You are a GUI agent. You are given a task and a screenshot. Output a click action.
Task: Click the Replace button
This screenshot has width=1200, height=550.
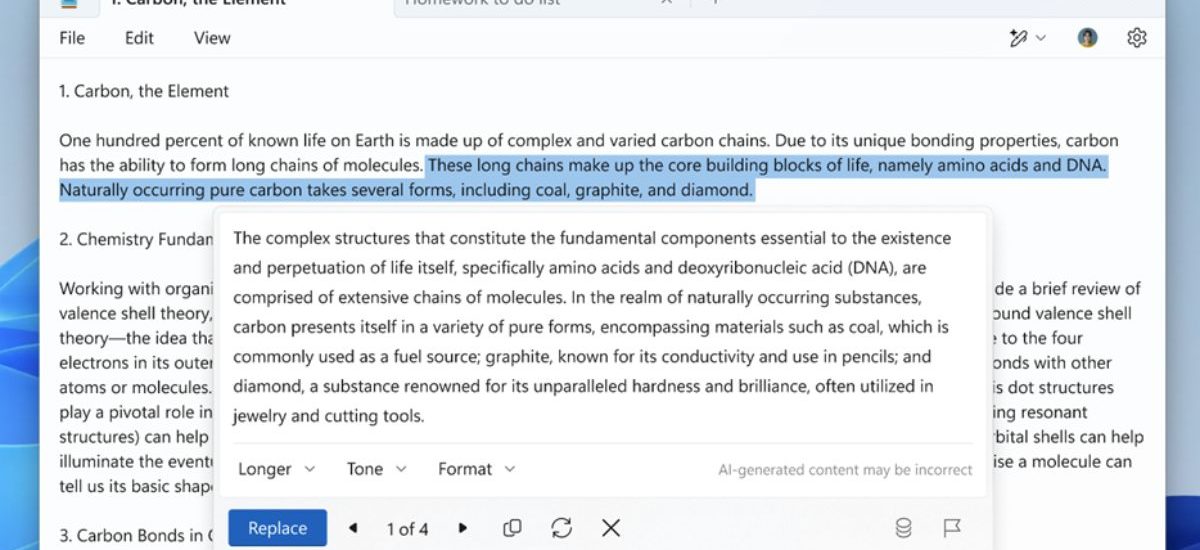[277, 528]
